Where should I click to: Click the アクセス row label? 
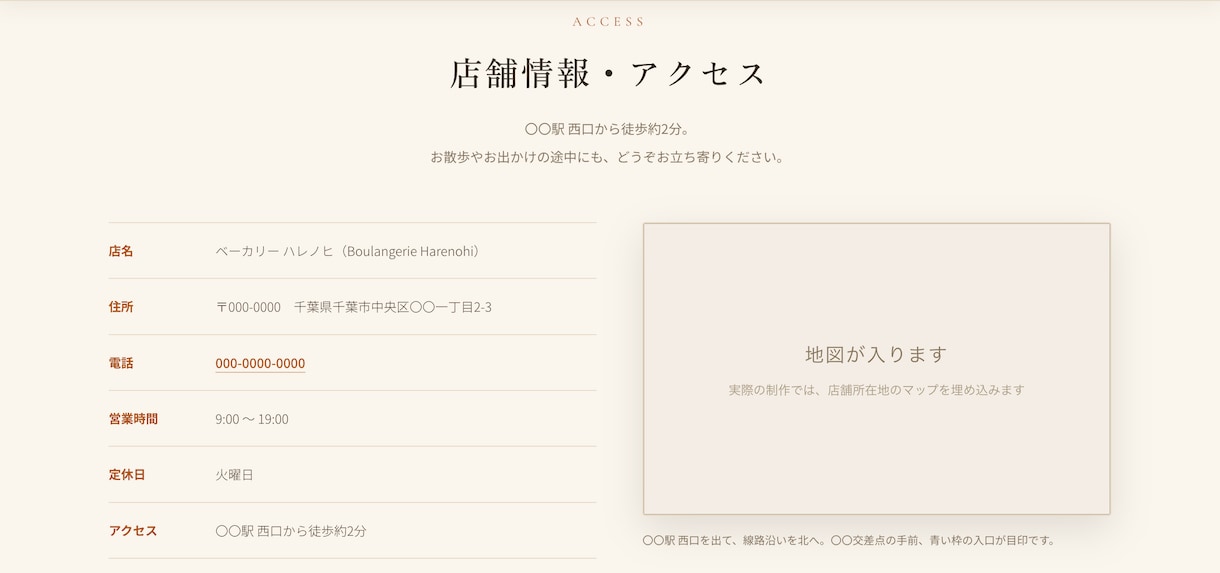click(133, 531)
